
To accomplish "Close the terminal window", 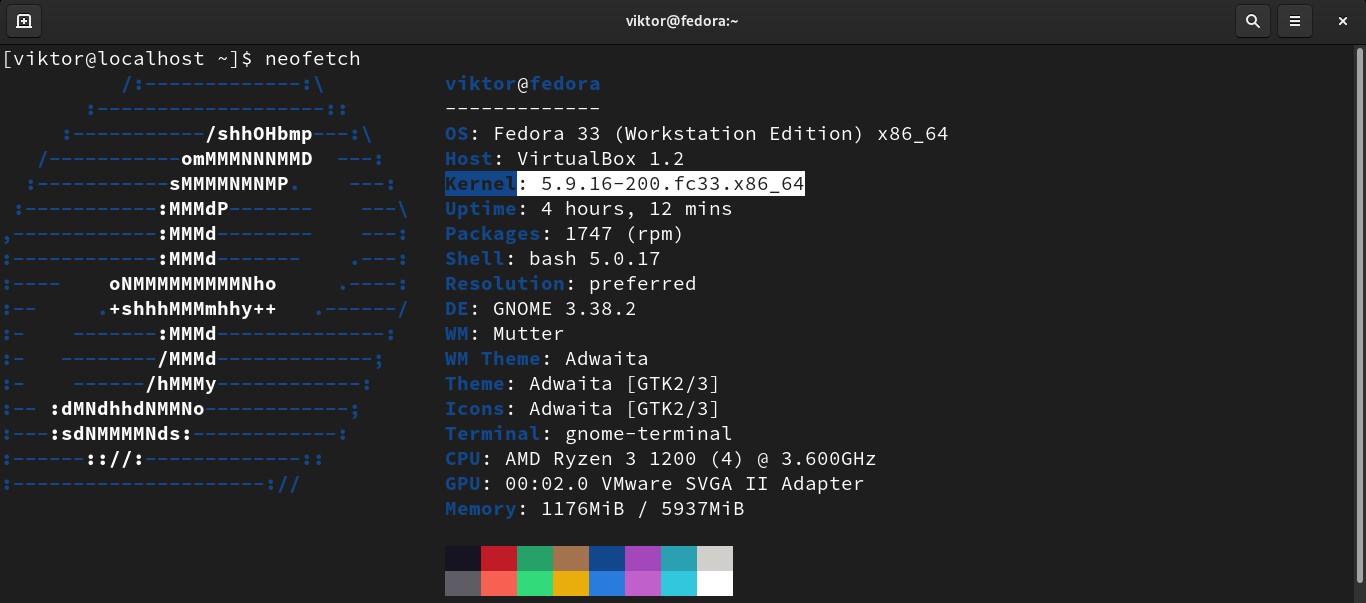I will [x=1343, y=20].
